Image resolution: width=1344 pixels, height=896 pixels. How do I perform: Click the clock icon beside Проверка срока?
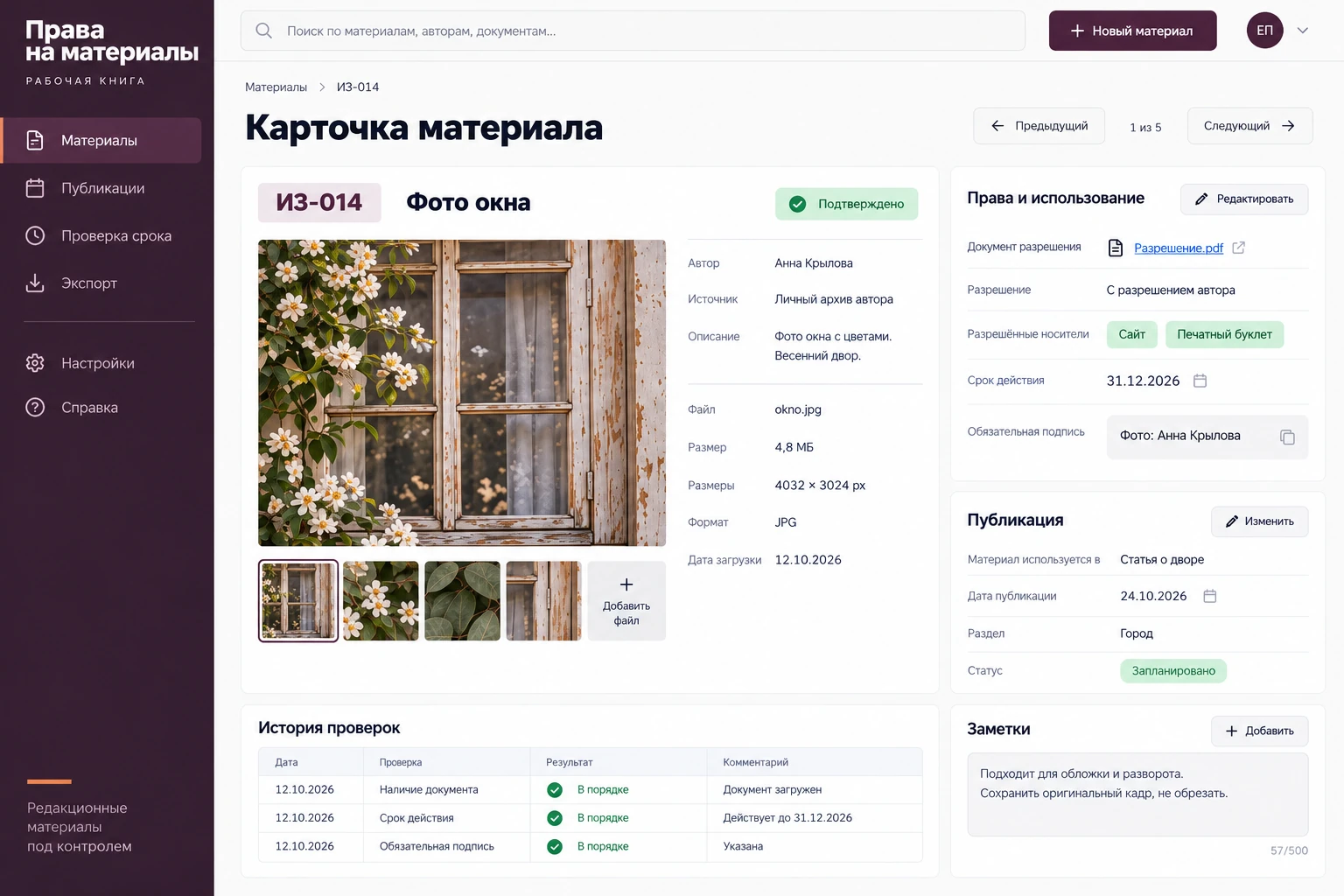(x=35, y=235)
